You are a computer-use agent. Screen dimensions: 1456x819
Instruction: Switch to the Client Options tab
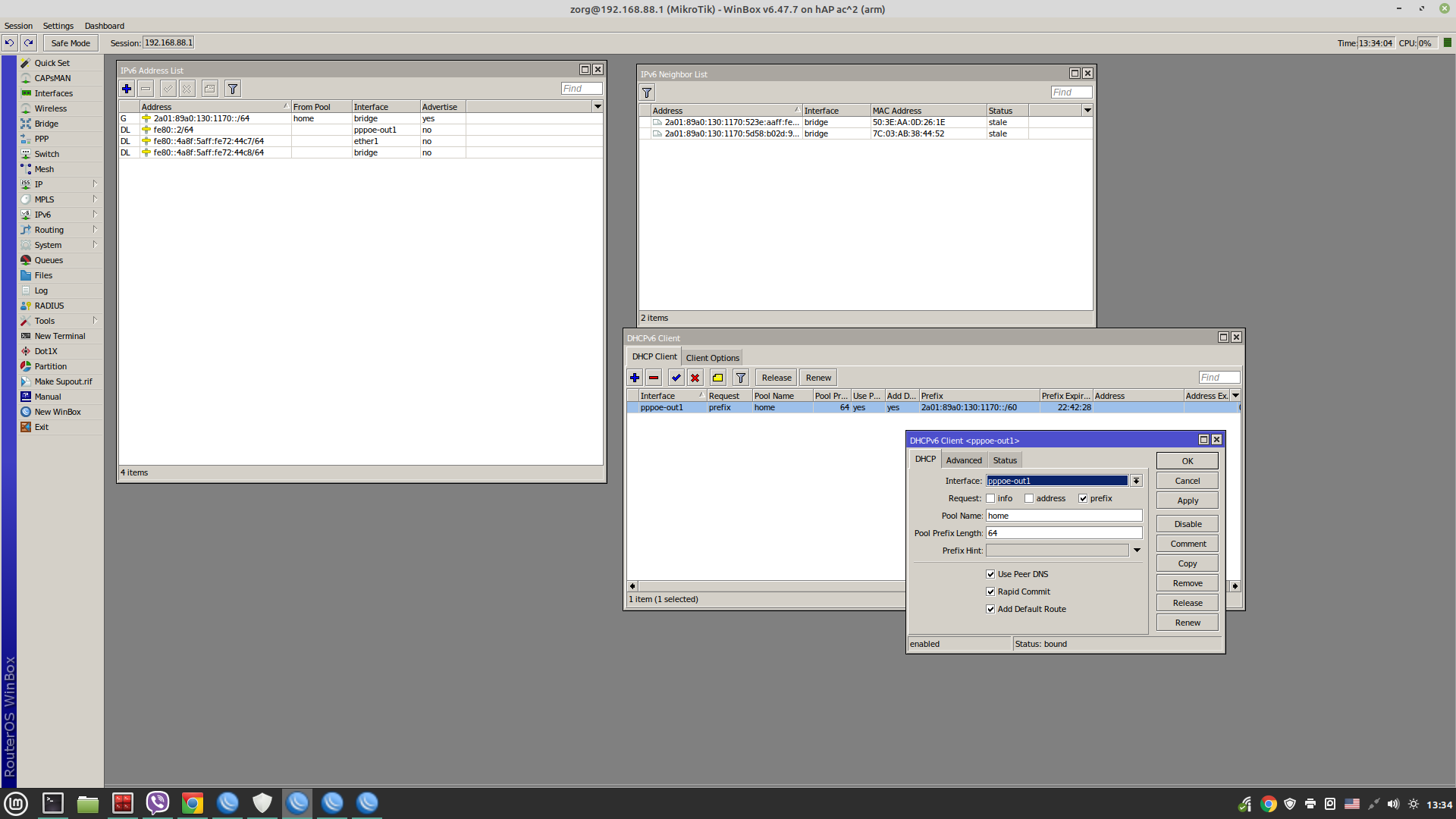point(712,358)
